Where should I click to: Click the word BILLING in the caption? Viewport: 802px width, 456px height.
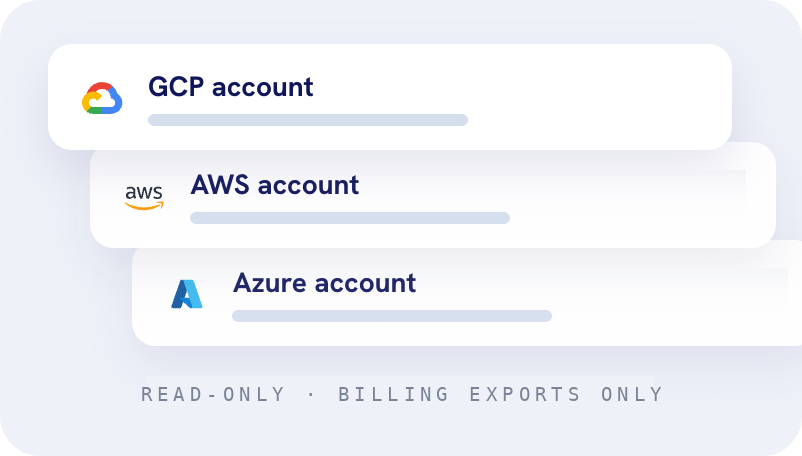pyautogui.click(x=393, y=394)
